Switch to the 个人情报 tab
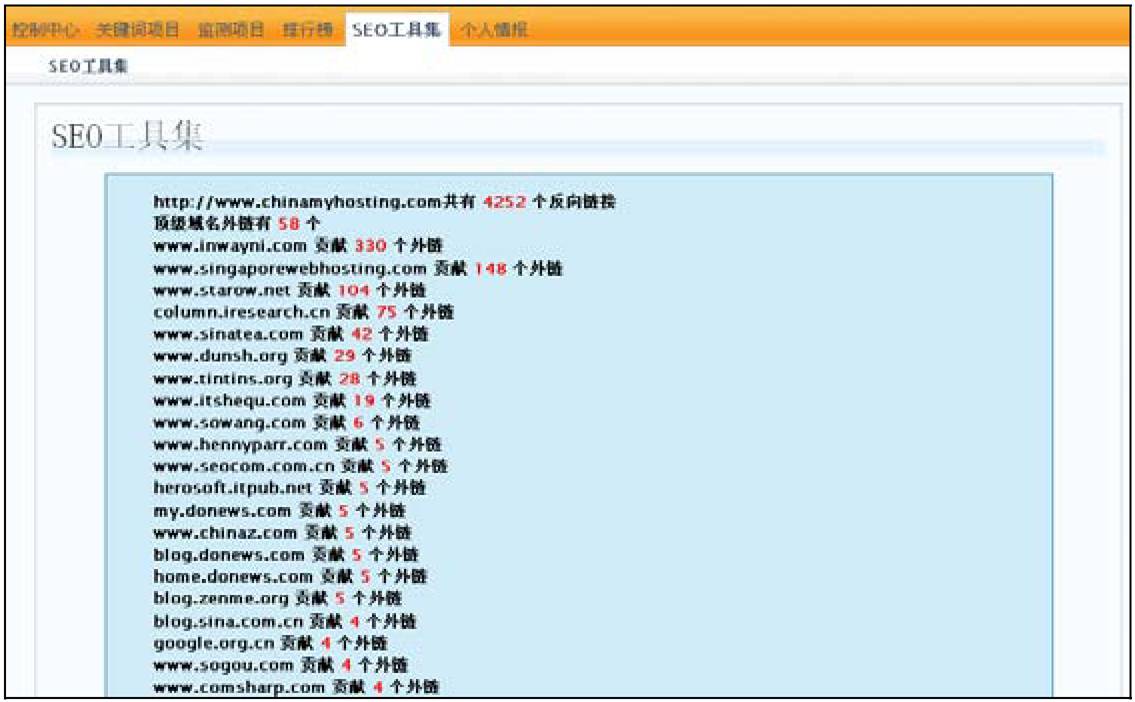The height and width of the screenshot is (702, 1135). tap(494, 30)
